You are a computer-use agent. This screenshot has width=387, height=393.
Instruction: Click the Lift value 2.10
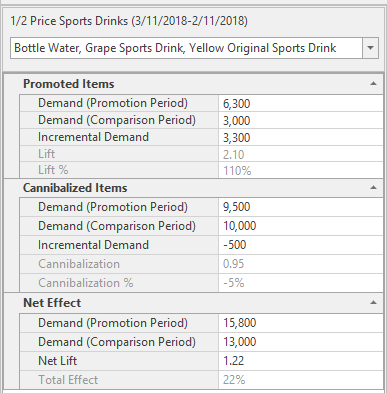(234, 154)
